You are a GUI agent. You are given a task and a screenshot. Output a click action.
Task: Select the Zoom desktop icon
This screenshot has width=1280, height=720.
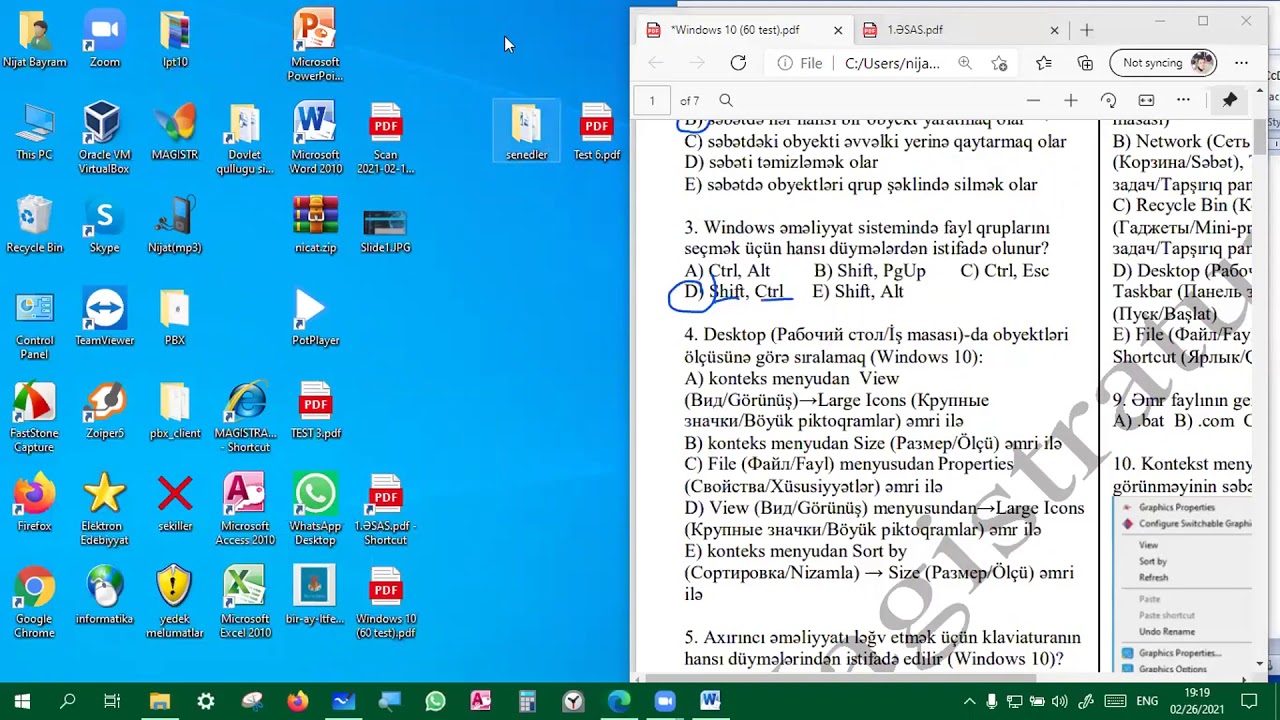pyautogui.click(x=105, y=40)
